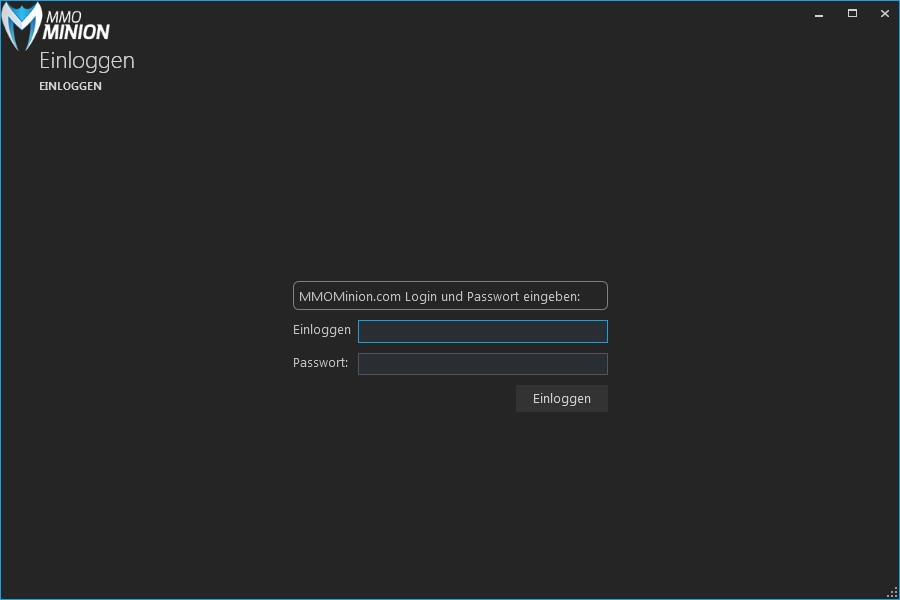Minimize the MMO Minion window
The height and width of the screenshot is (600, 900).
pos(819,14)
